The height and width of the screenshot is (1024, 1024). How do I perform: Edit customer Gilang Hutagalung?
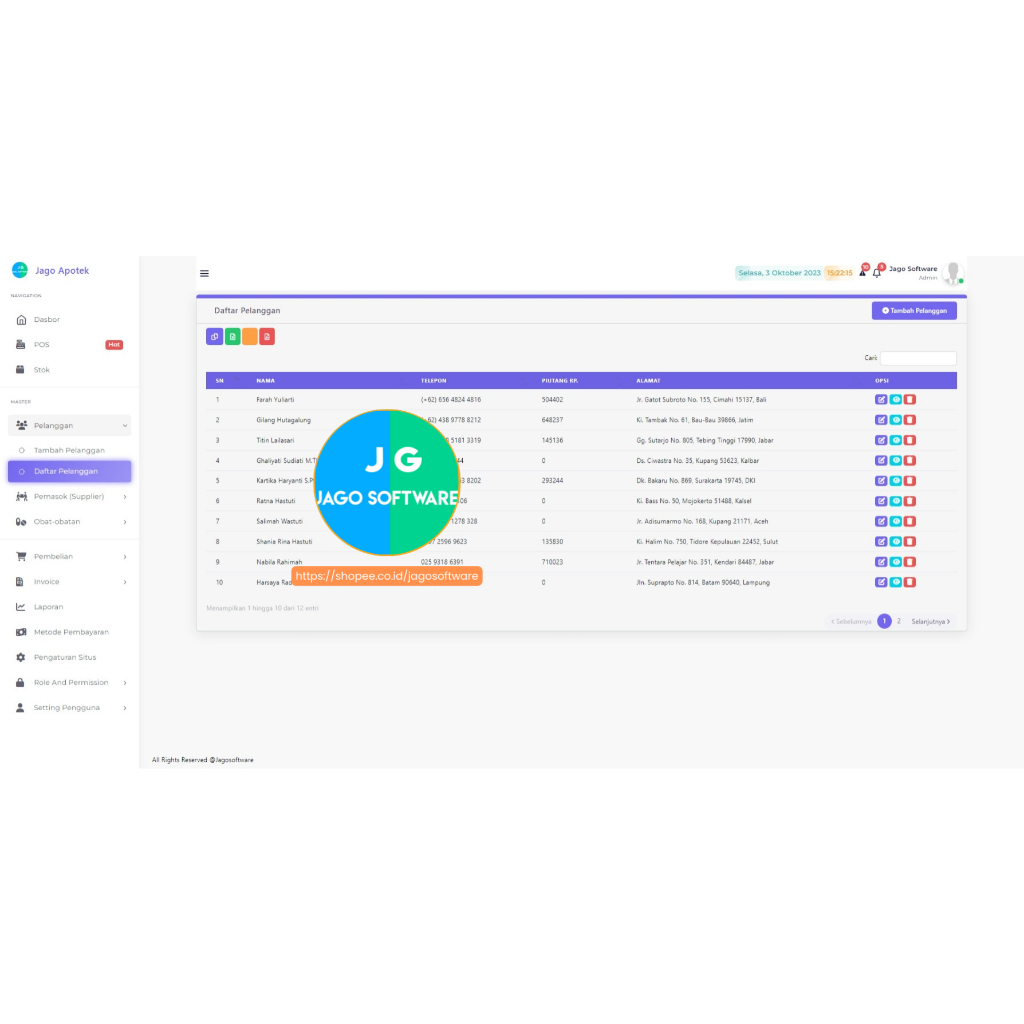coord(881,420)
